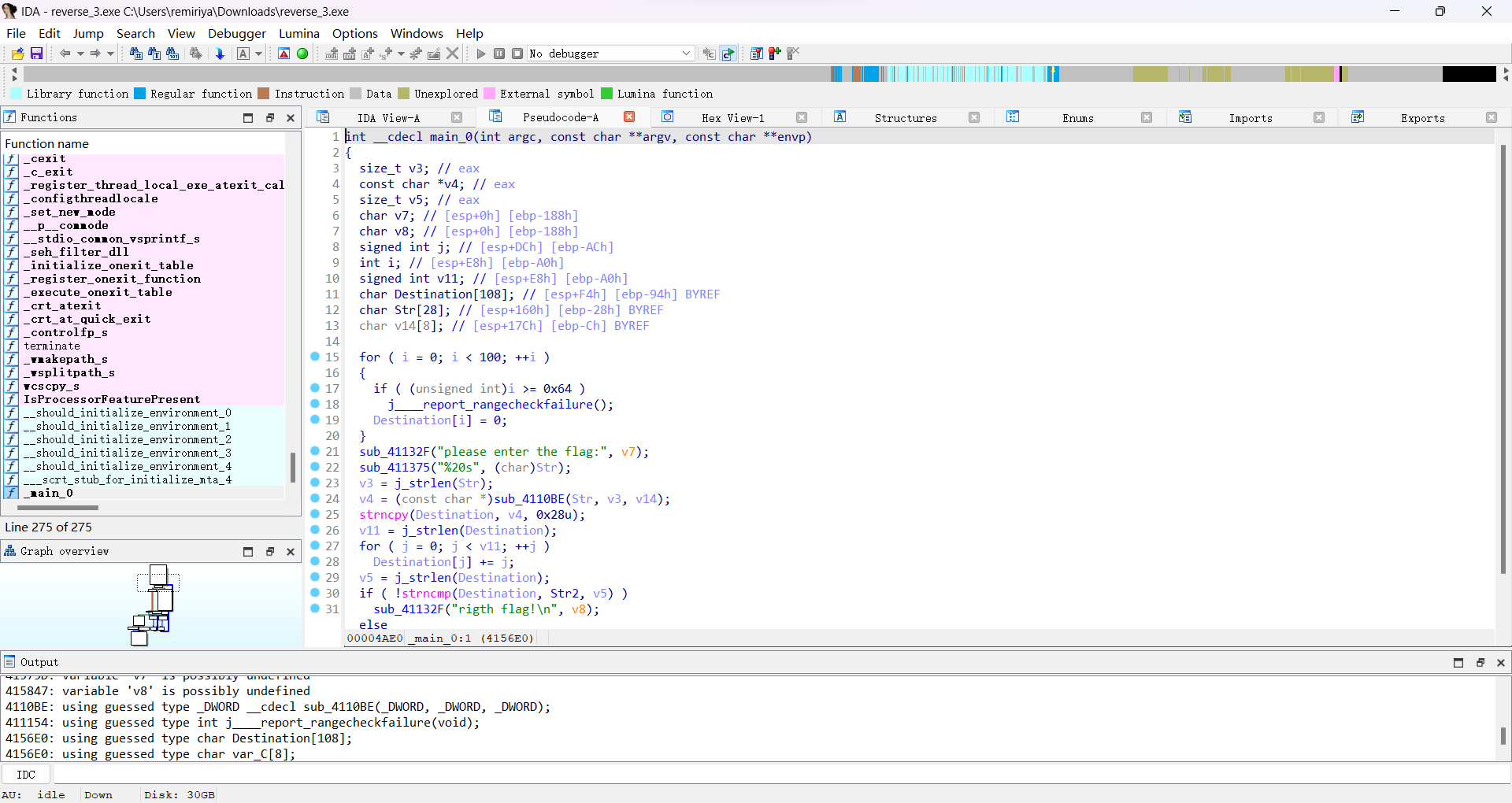Click the jump back arrow icon
This screenshot has height=803, width=1512.
[x=65, y=54]
